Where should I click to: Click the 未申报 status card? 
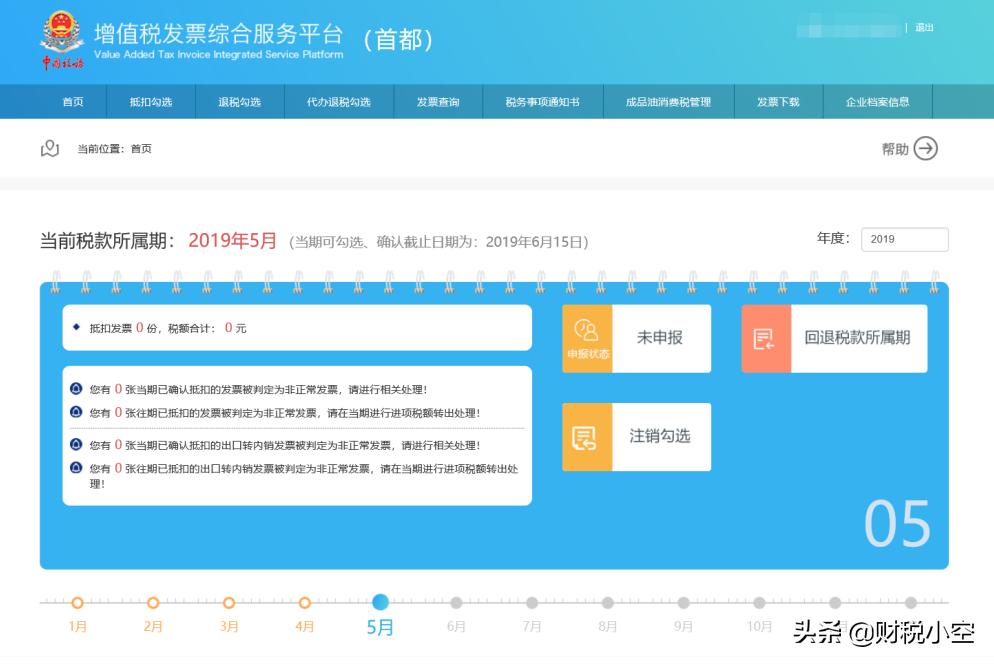(x=660, y=336)
